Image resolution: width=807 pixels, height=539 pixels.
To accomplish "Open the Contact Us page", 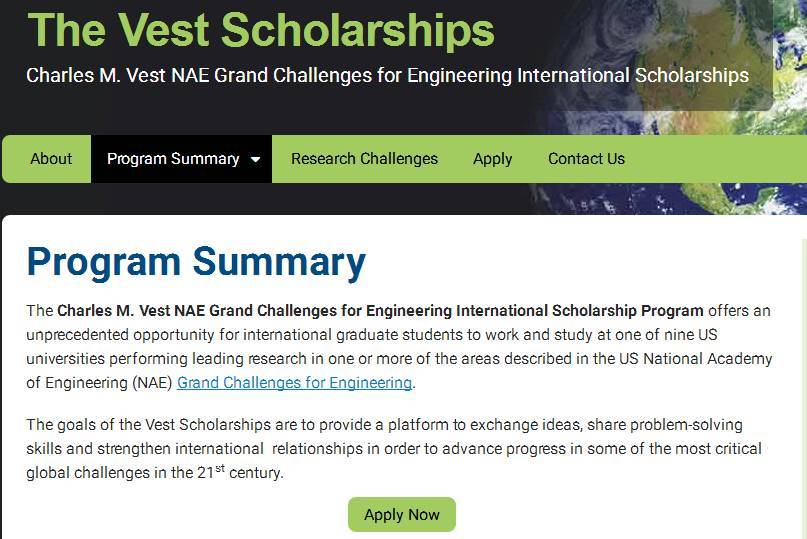I will point(586,159).
